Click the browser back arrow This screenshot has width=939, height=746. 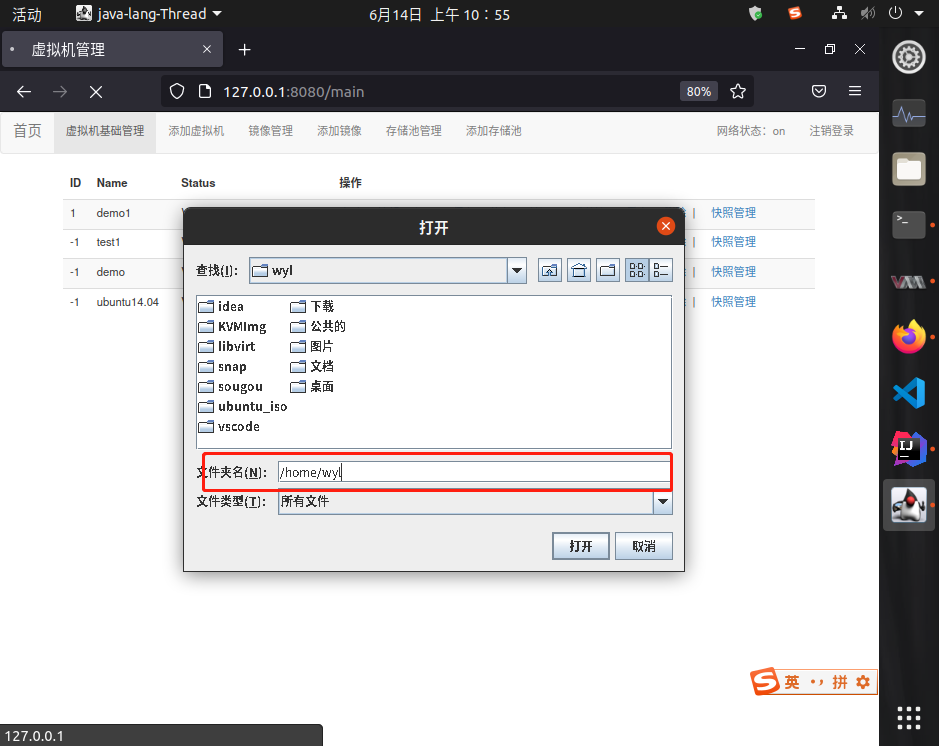pos(24,92)
